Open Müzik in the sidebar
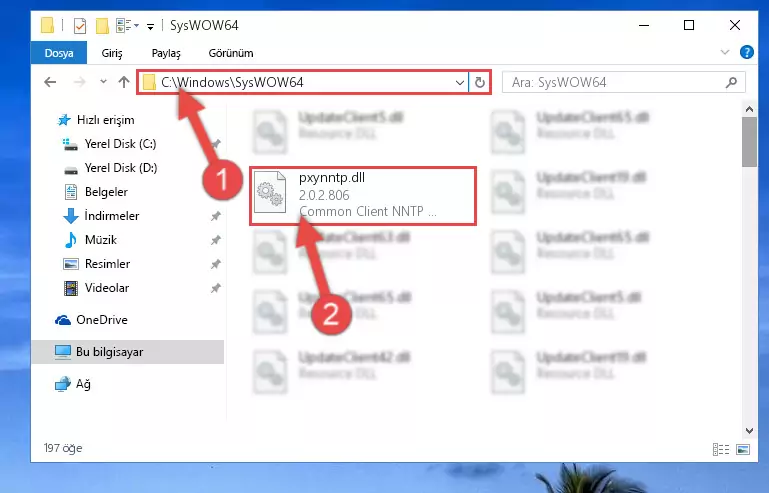769x493 pixels. [x=101, y=240]
